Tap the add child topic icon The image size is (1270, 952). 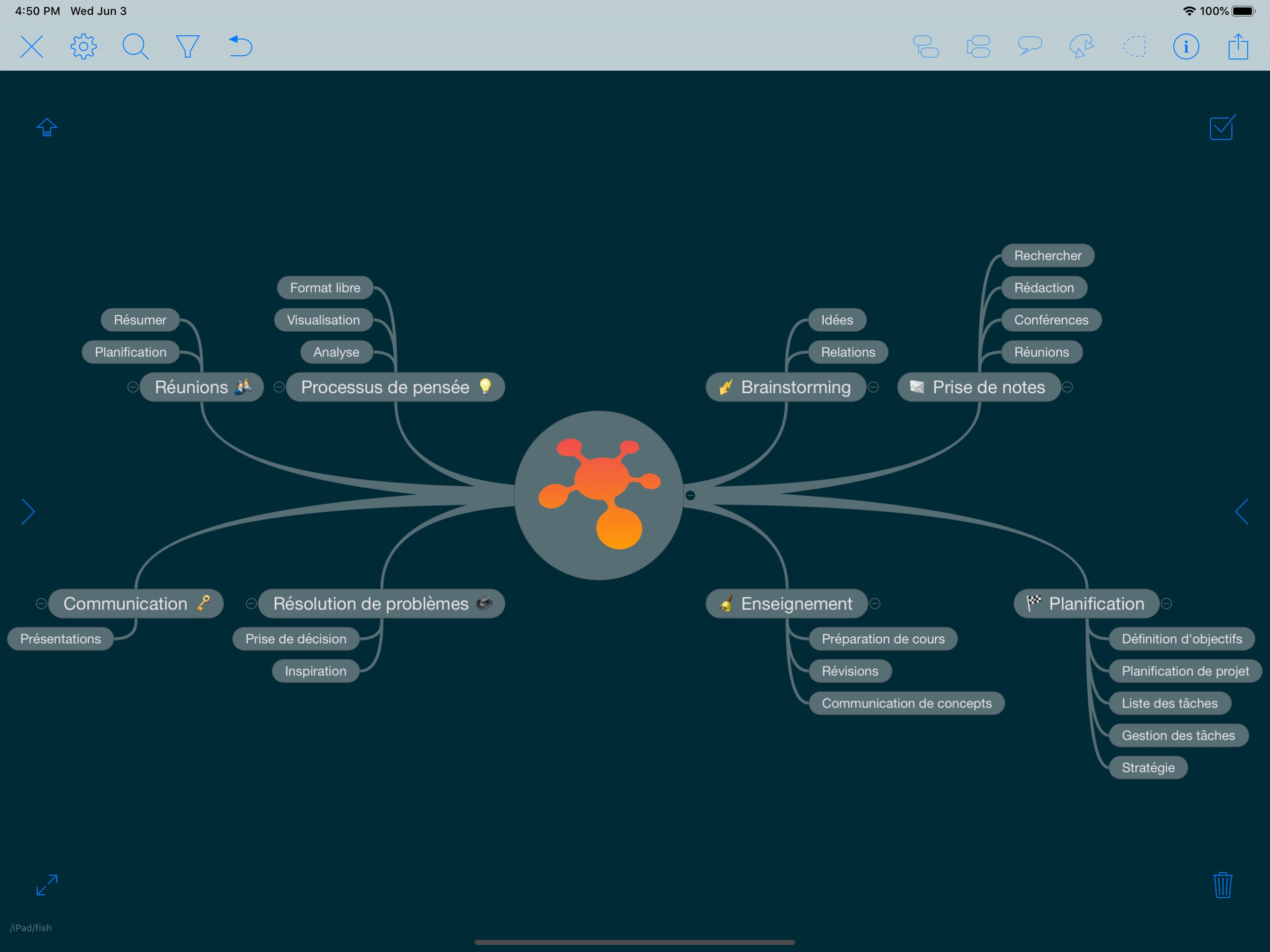pos(926,46)
